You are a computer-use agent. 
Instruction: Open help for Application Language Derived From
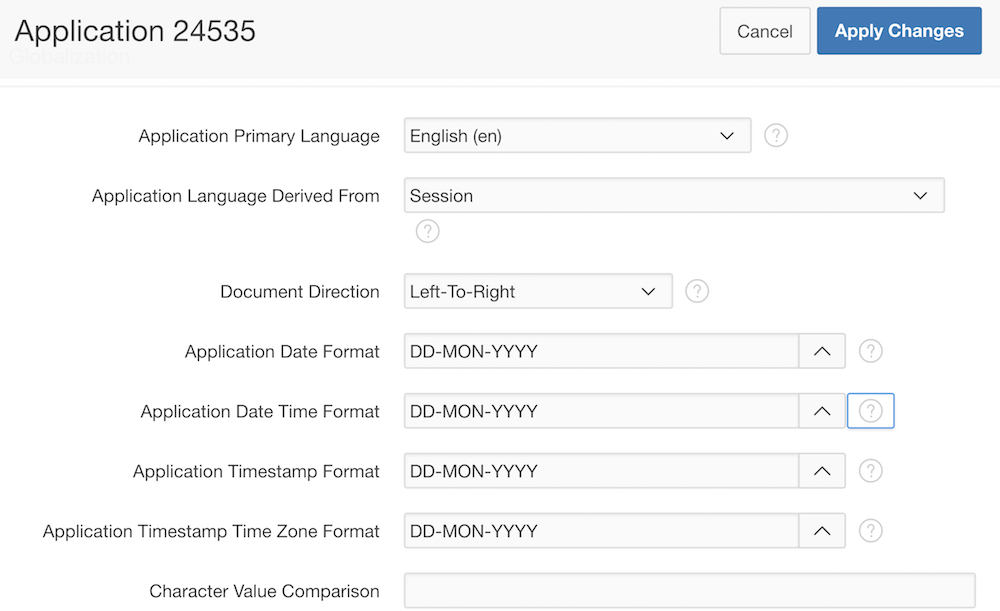coord(427,231)
